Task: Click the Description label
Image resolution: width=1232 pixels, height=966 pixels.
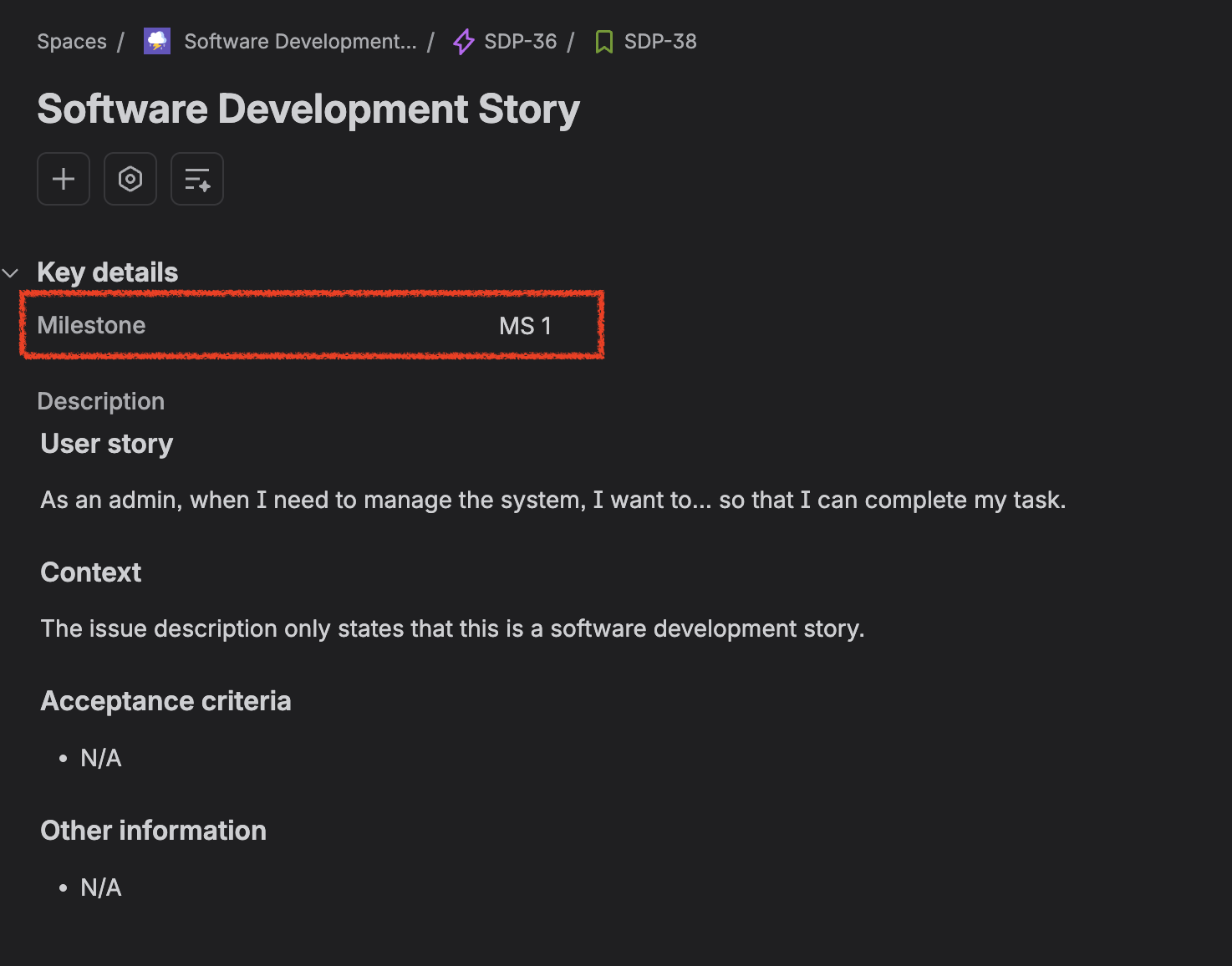Action: pyautogui.click(x=101, y=401)
